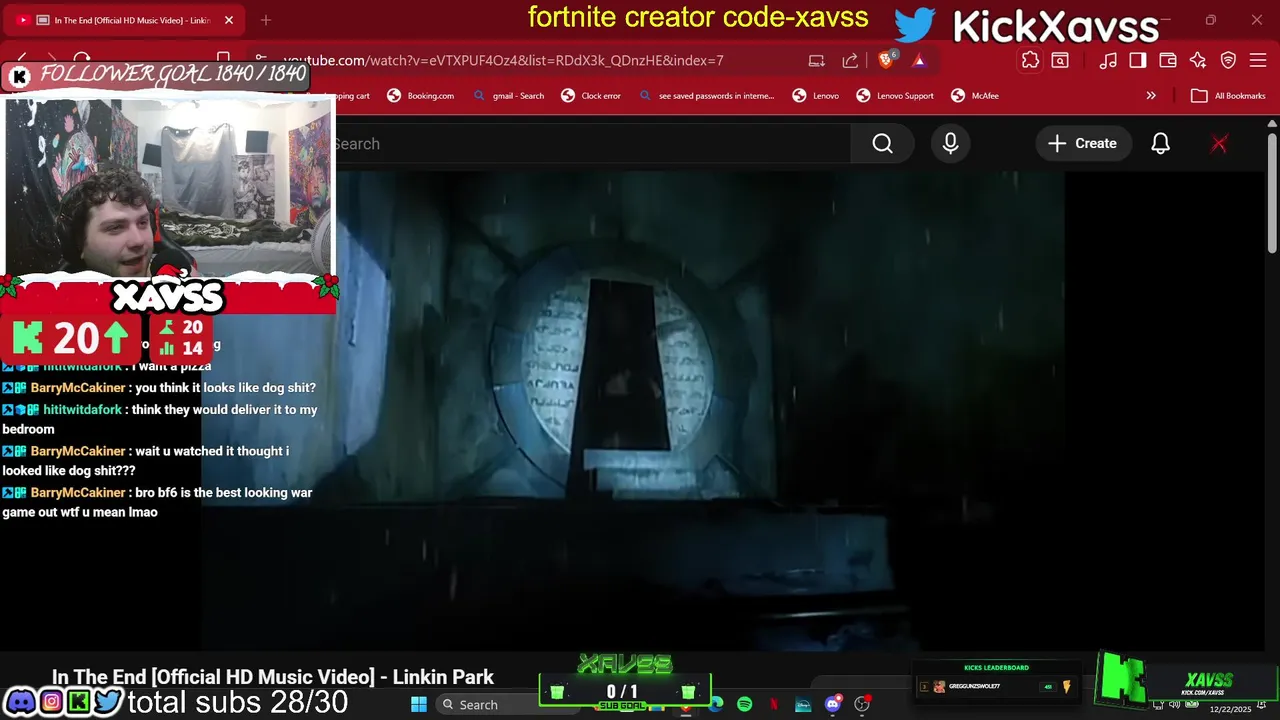This screenshot has height=720, width=1280.
Task: Click into the YouTube search field
Action: [592, 144]
